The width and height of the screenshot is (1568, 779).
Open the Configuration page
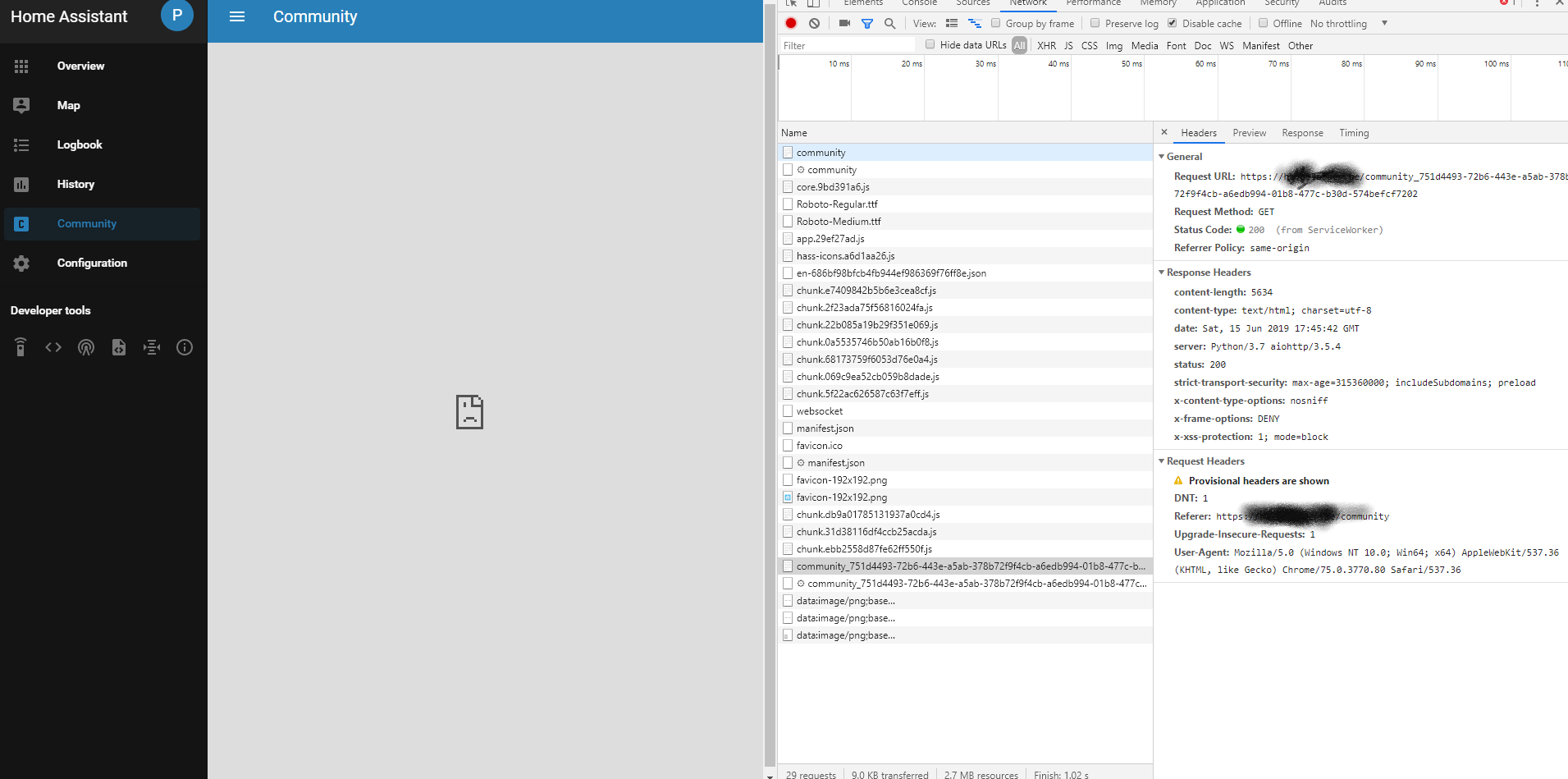[x=92, y=263]
